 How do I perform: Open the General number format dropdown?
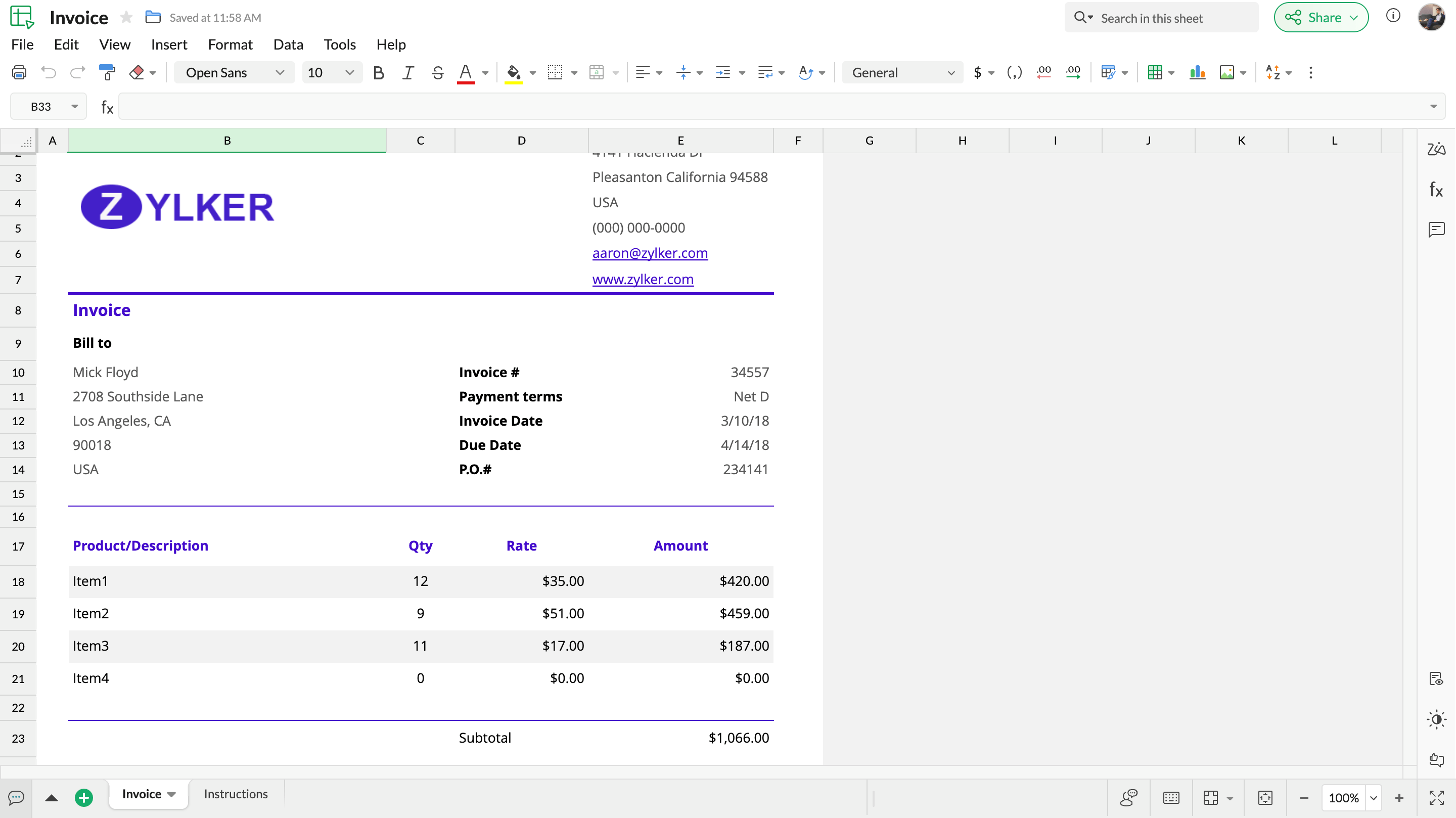[901, 72]
